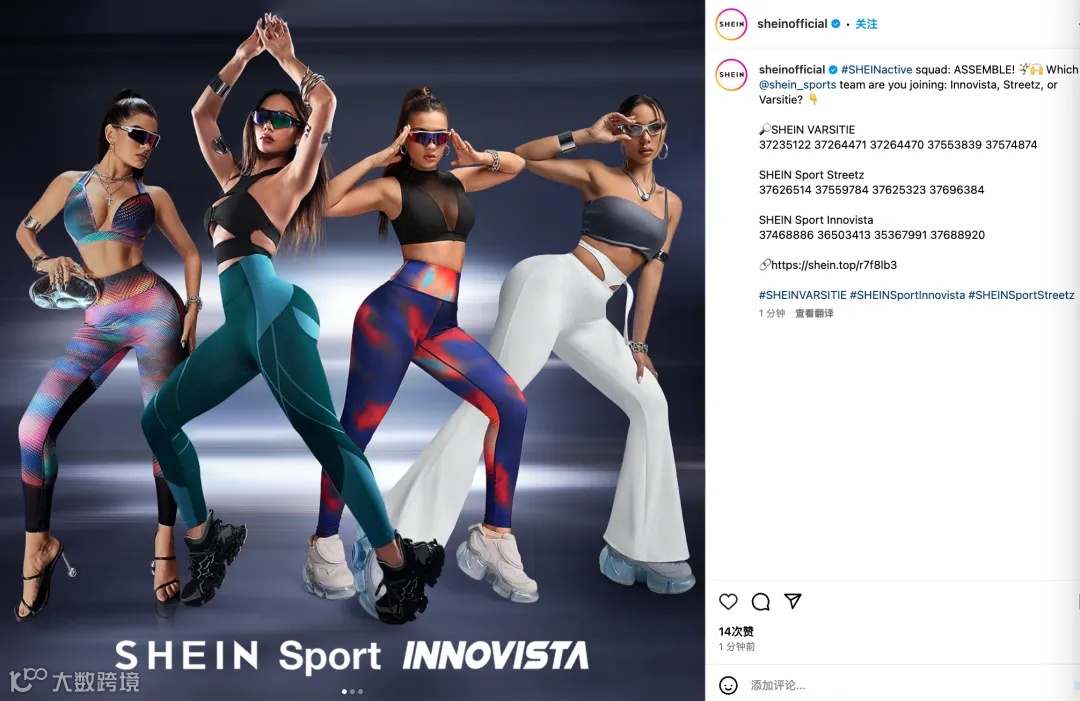
Task: Open SHEIN profile avatar in header
Action: tap(731, 24)
